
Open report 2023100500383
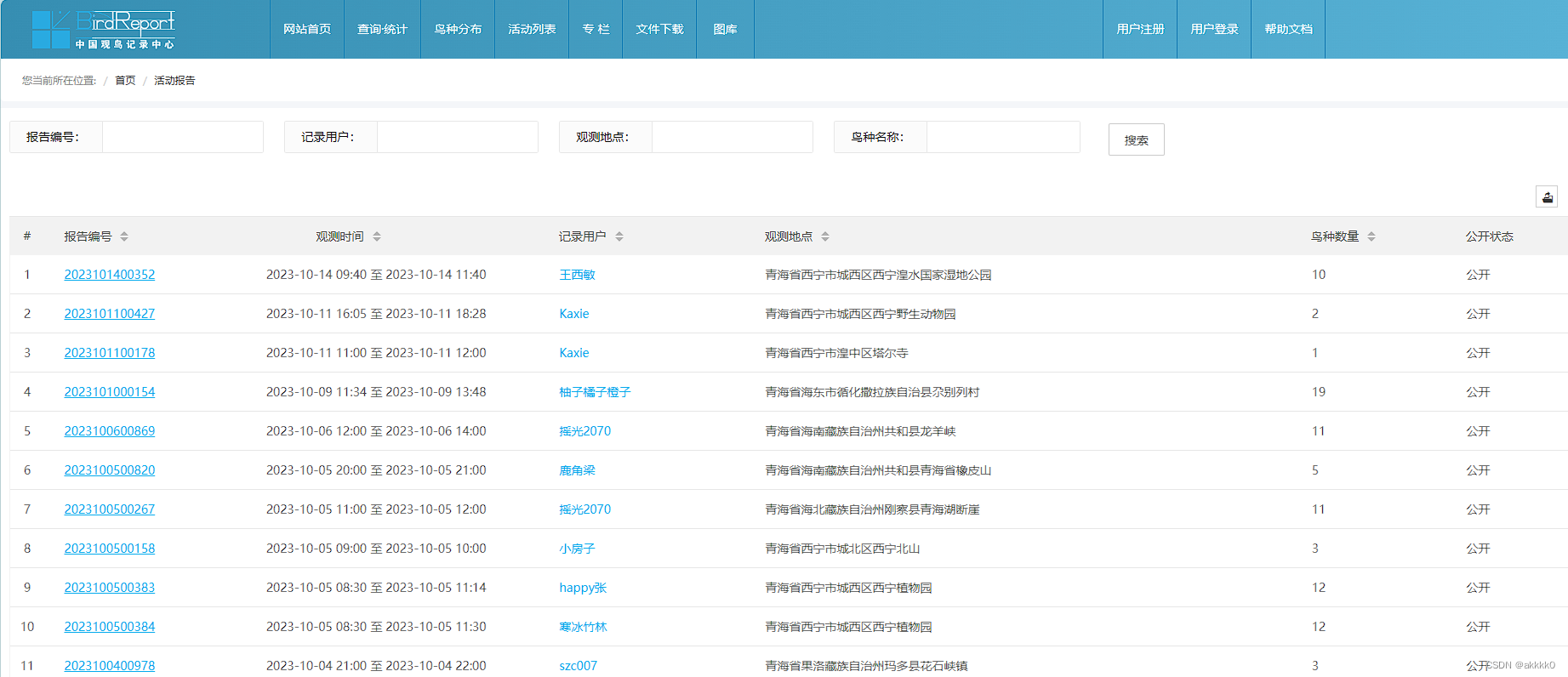pyautogui.click(x=110, y=588)
